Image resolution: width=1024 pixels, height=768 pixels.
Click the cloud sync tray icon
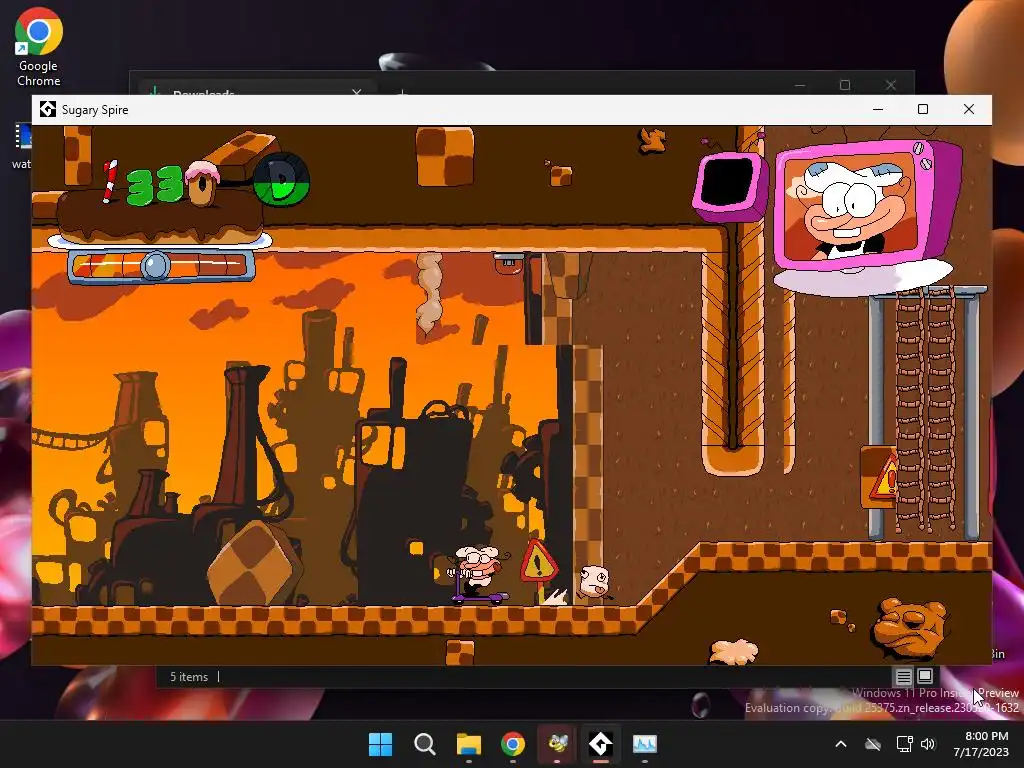coord(873,744)
